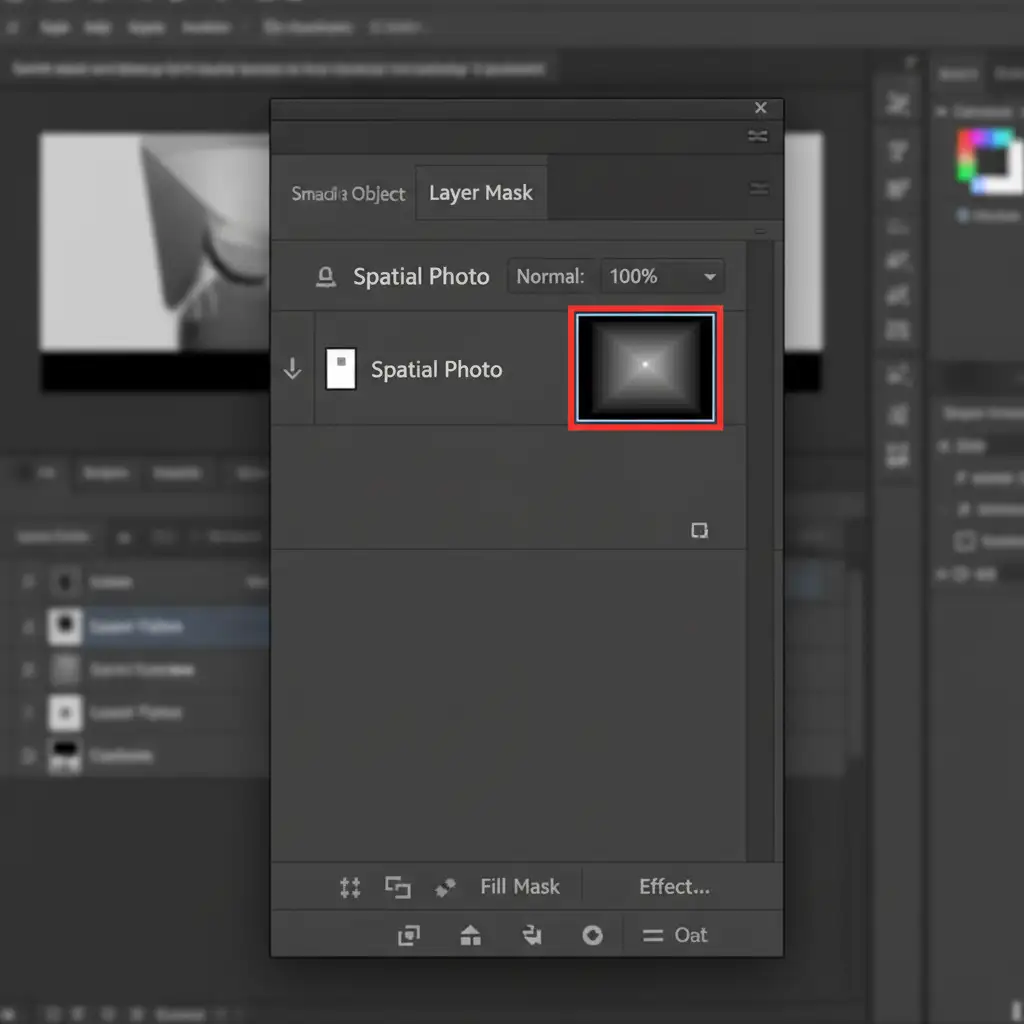Click the small square icon below mask thumbnail
Image resolution: width=1024 pixels, height=1024 pixels.
pyautogui.click(x=700, y=530)
